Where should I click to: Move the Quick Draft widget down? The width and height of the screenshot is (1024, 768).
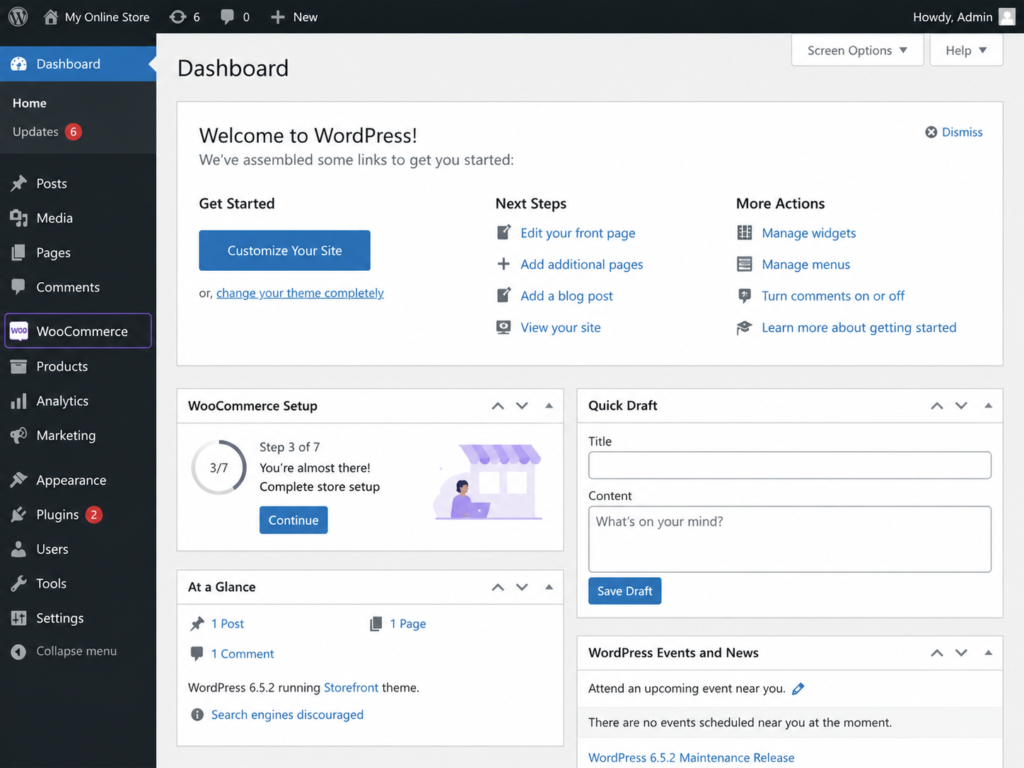click(961, 406)
